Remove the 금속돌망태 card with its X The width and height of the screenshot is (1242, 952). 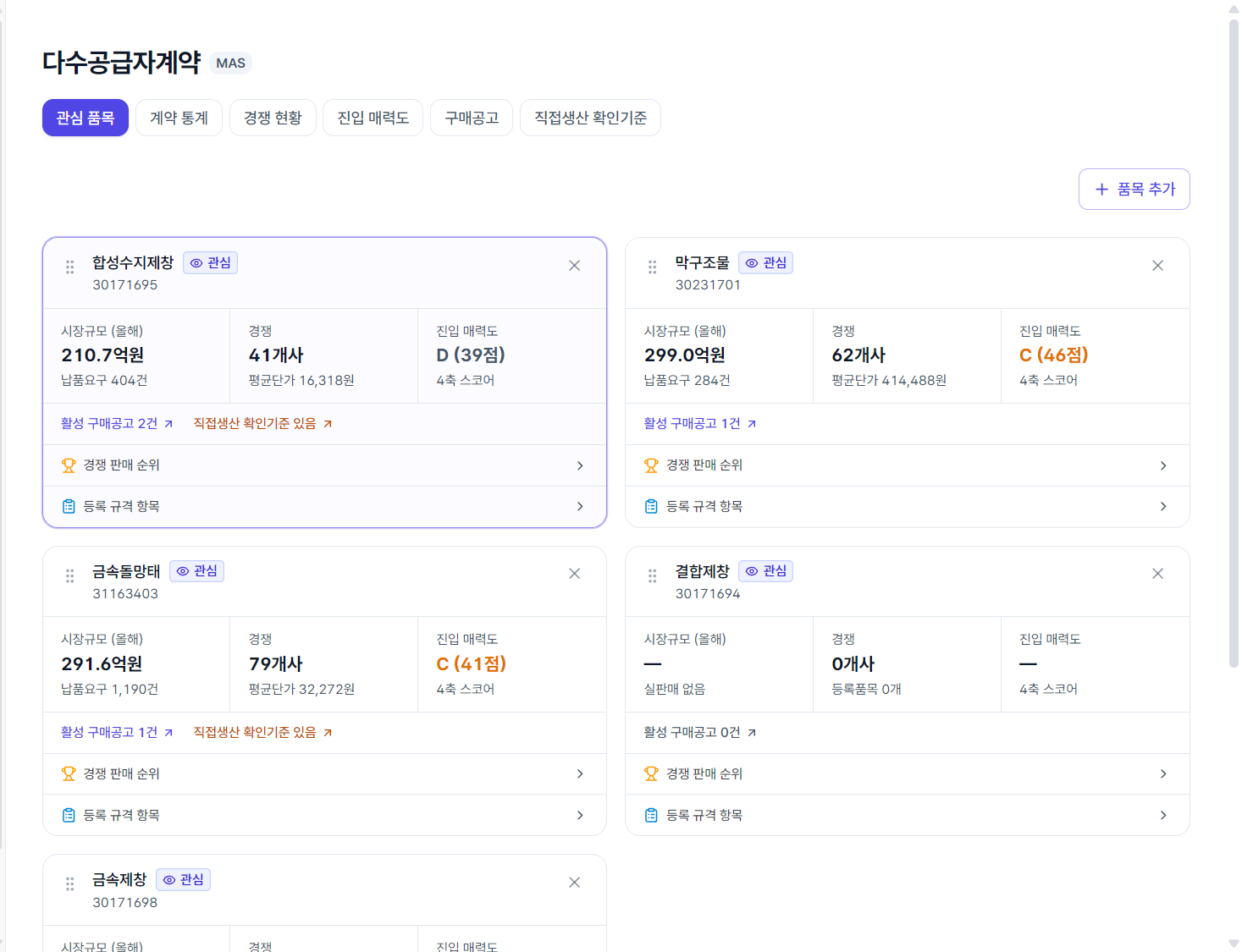pos(574,574)
